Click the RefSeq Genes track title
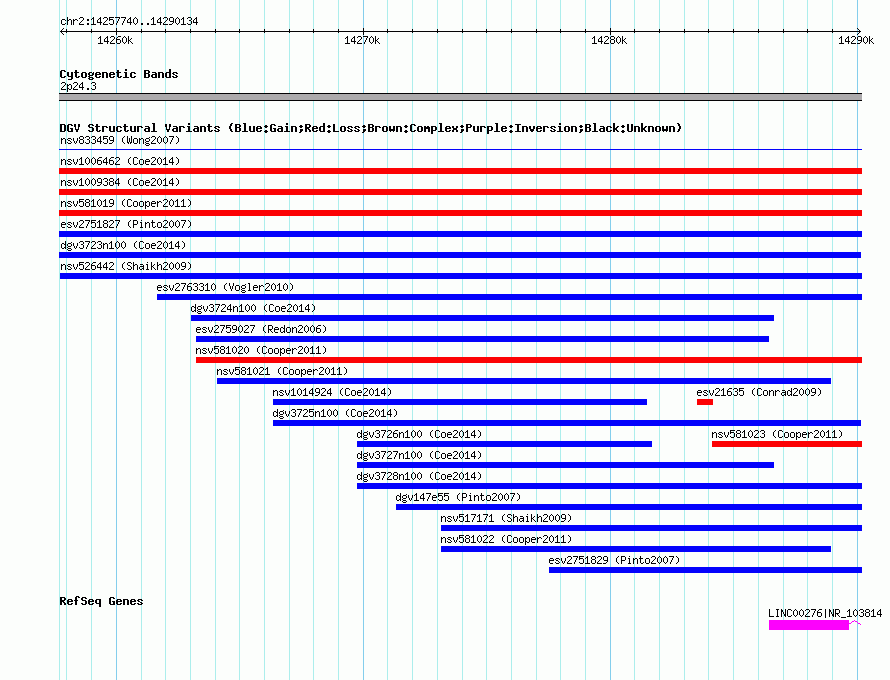This screenshot has height=680, width=890. [x=101, y=601]
